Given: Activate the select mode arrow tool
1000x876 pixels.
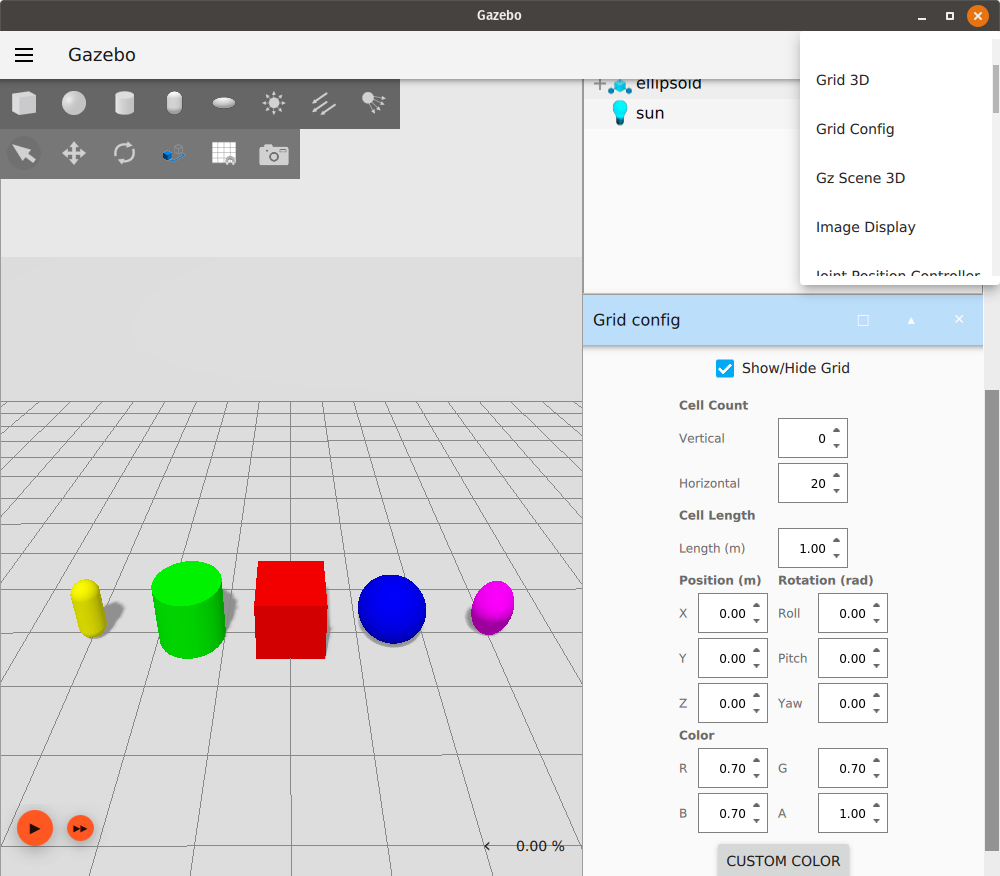Looking at the screenshot, I should click(24, 154).
